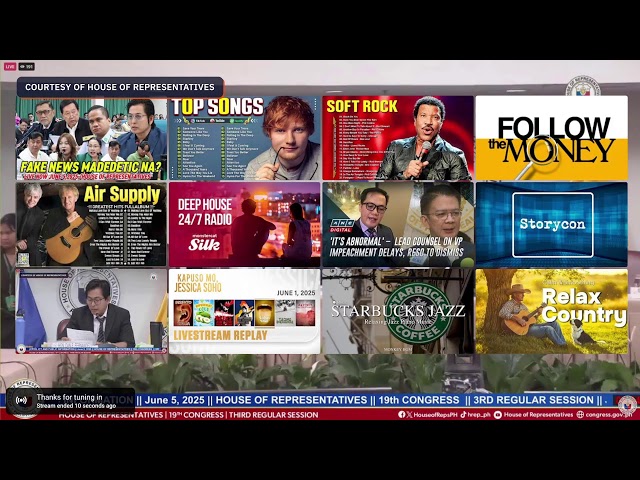Click the YouTube House of Representatives label
The height and width of the screenshot is (480, 640).
(538, 415)
